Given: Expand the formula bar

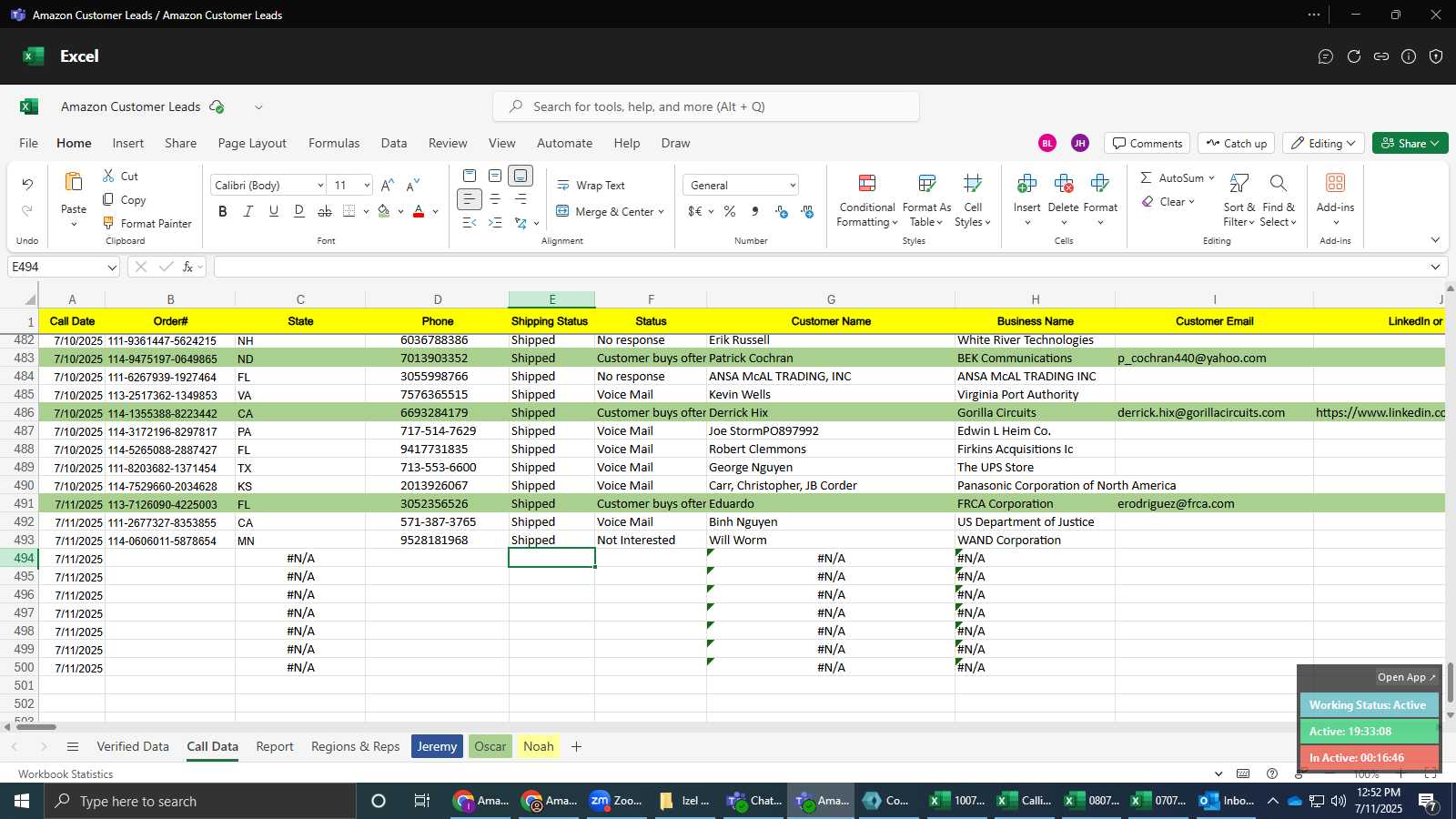Looking at the screenshot, I should coord(1435,267).
